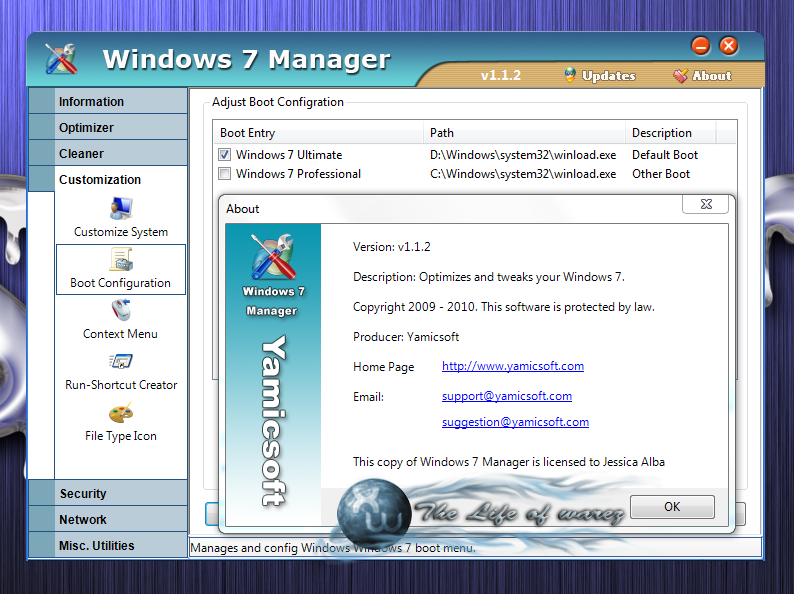Click the Copyright 2009 - 2010 line
The height and width of the screenshot is (594, 794).
pyautogui.click(x=504, y=307)
